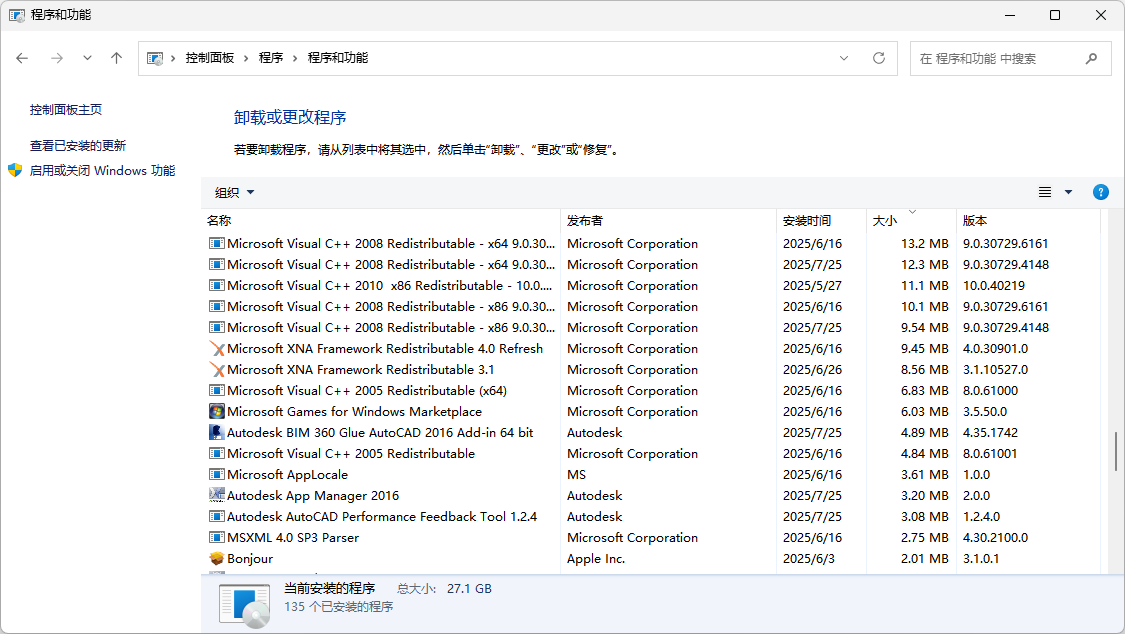
Task: Go up one level with the up arrow
Action: 116,58
